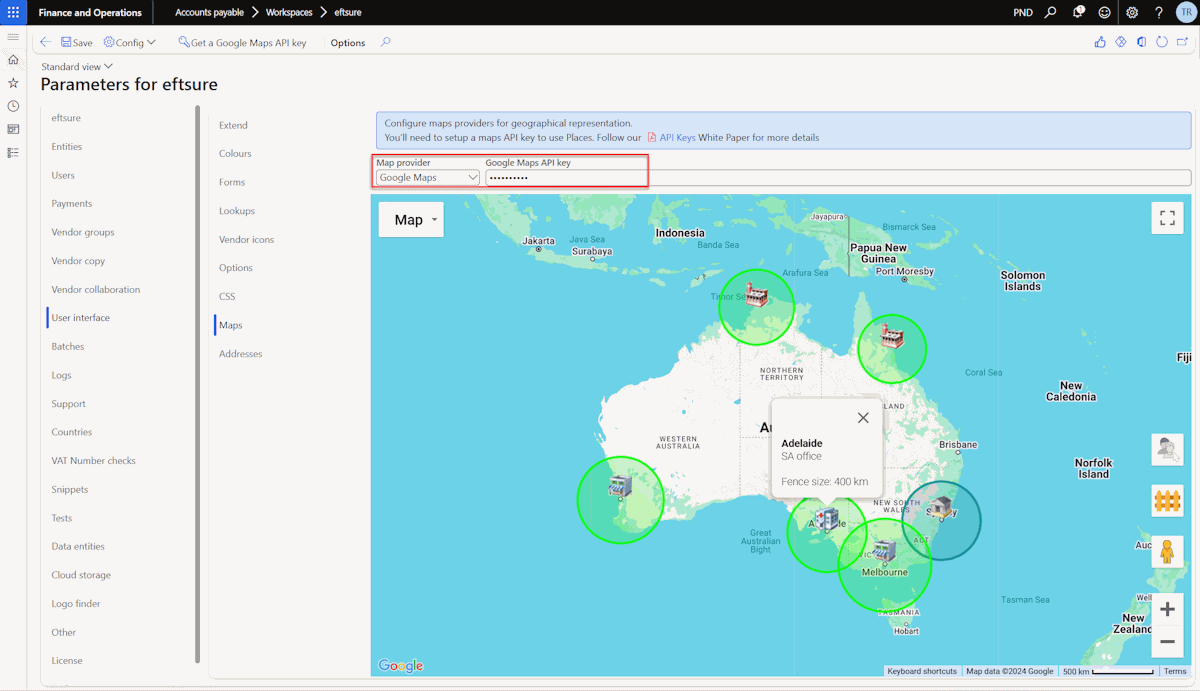
Task: Select the Maps sub-tab
Action: point(231,325)
